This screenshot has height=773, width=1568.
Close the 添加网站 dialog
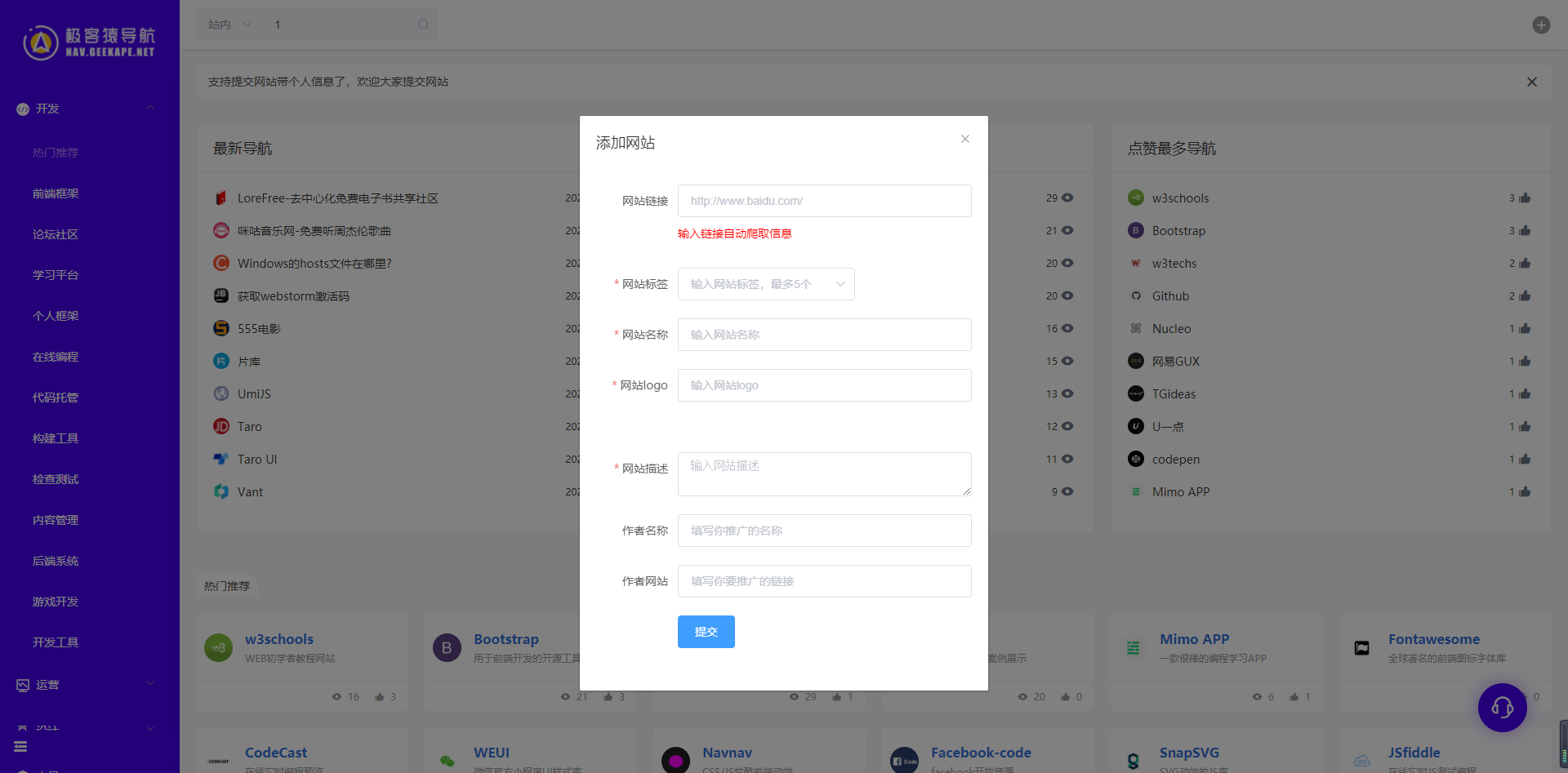[965, 139]
